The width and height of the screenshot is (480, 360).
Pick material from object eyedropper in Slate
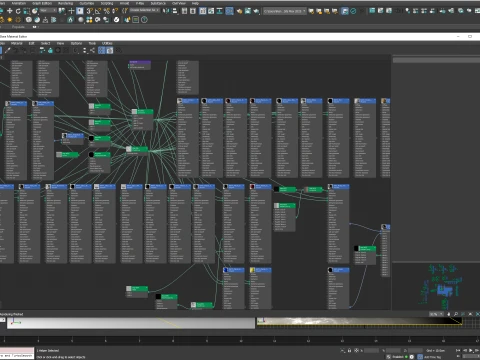point(8,50)
